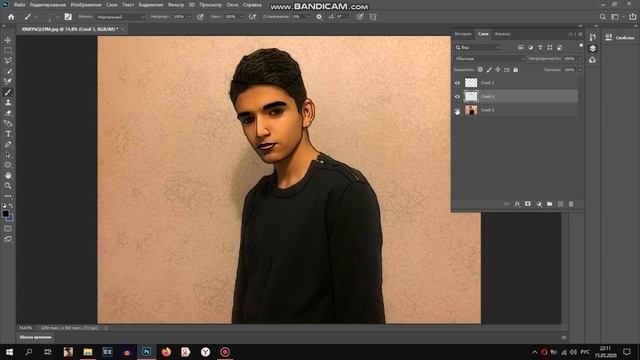Select the Clone Stamp tool

(x=8, y=102)
